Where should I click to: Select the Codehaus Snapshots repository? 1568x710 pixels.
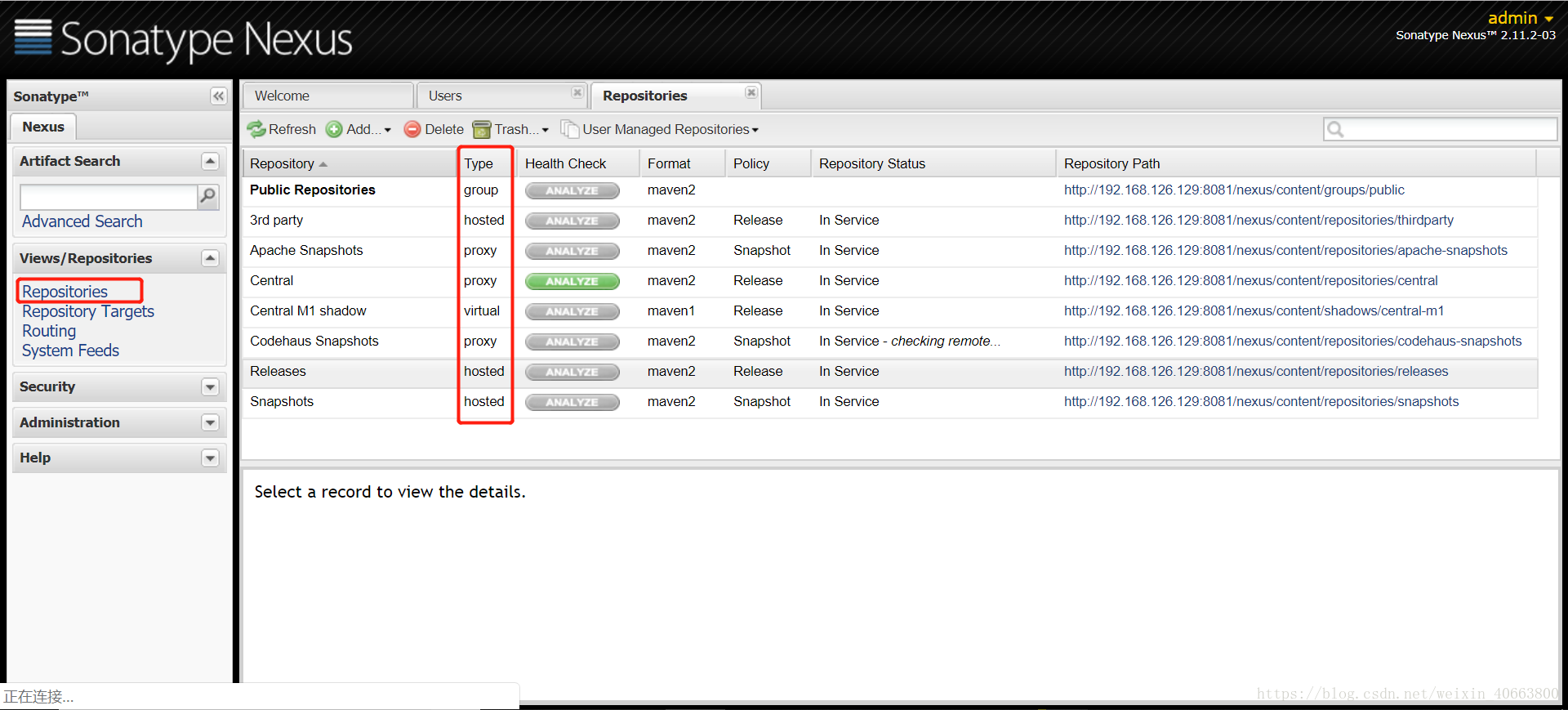click(314, 342)
